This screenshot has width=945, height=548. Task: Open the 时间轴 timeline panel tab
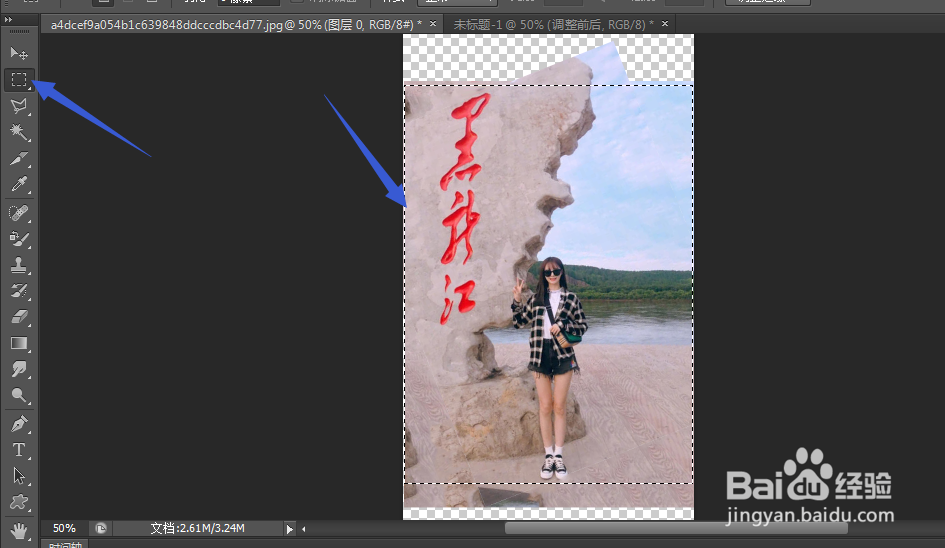coord(65,545)
